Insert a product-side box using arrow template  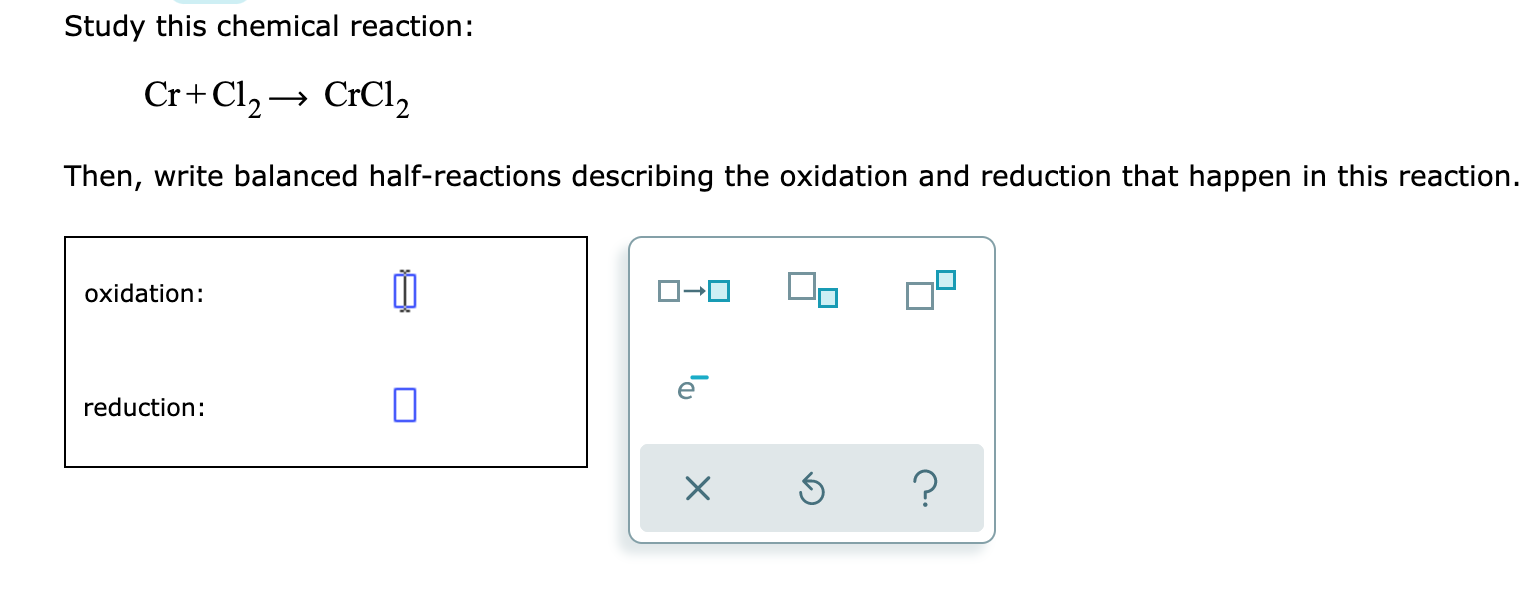694,291
